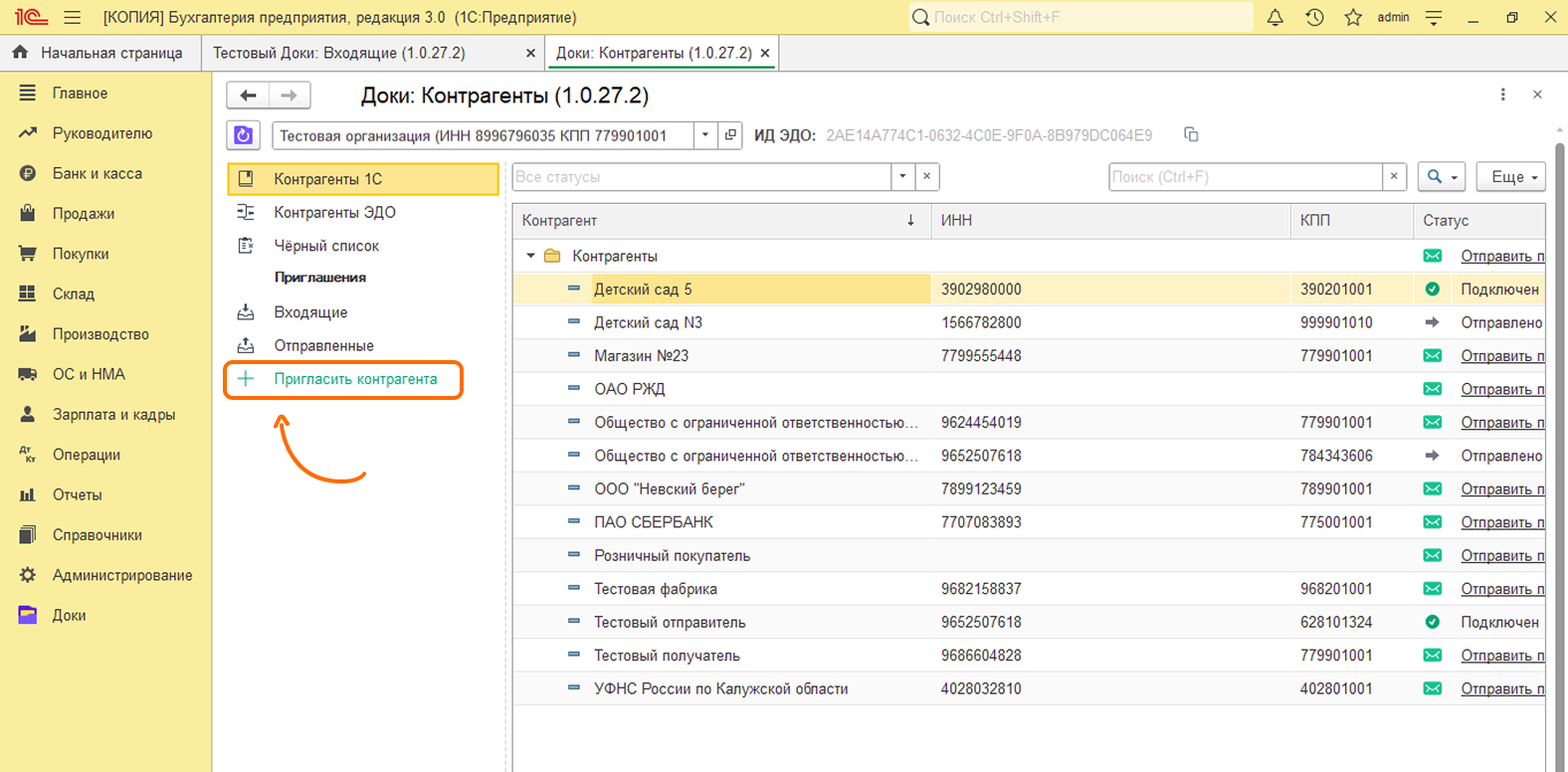Copy the EDO ID
1568x772 pixels.
coord(1191,134)
